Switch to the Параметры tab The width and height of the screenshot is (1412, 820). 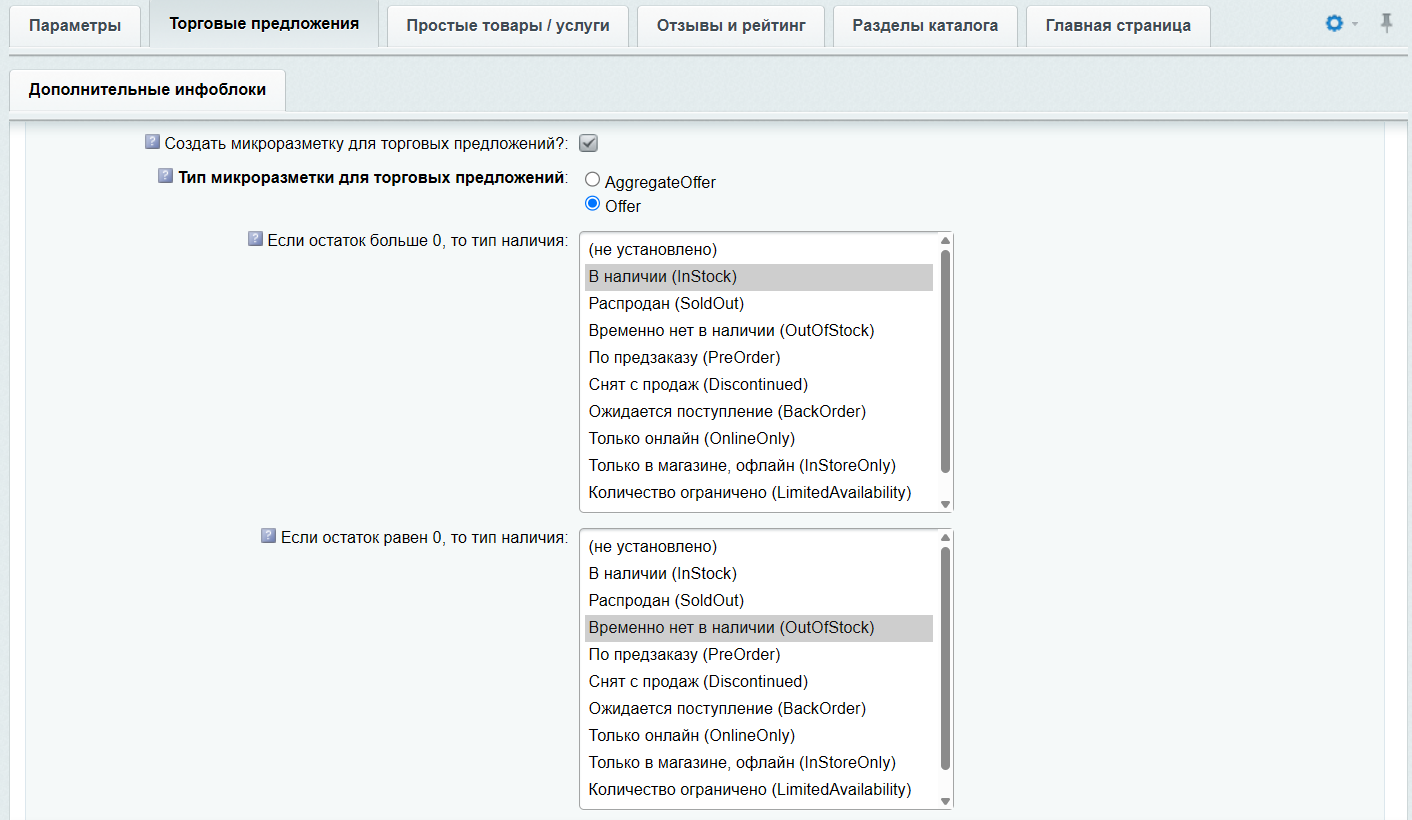[75, 25]
